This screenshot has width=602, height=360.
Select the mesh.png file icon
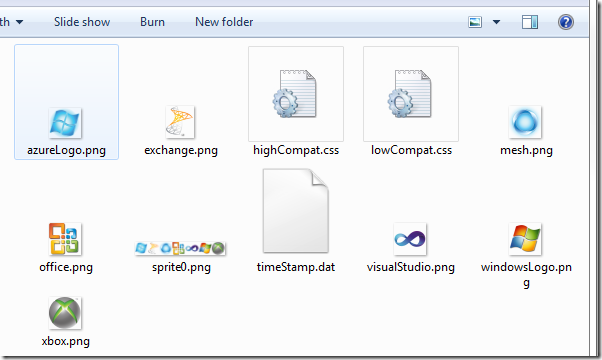point(525,122)
